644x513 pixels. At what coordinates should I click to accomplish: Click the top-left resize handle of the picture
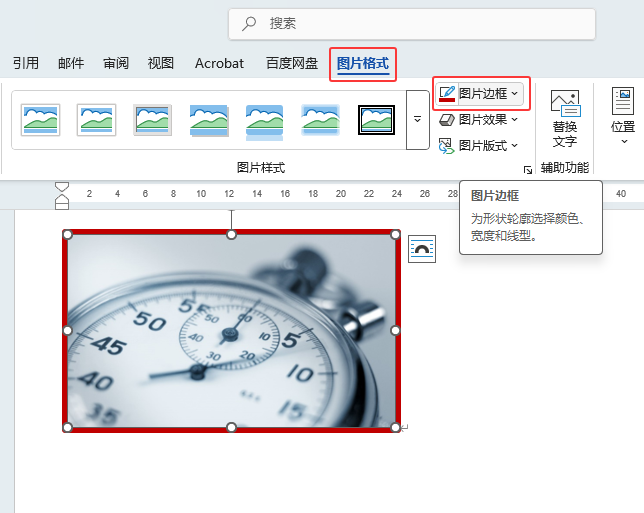67,235
